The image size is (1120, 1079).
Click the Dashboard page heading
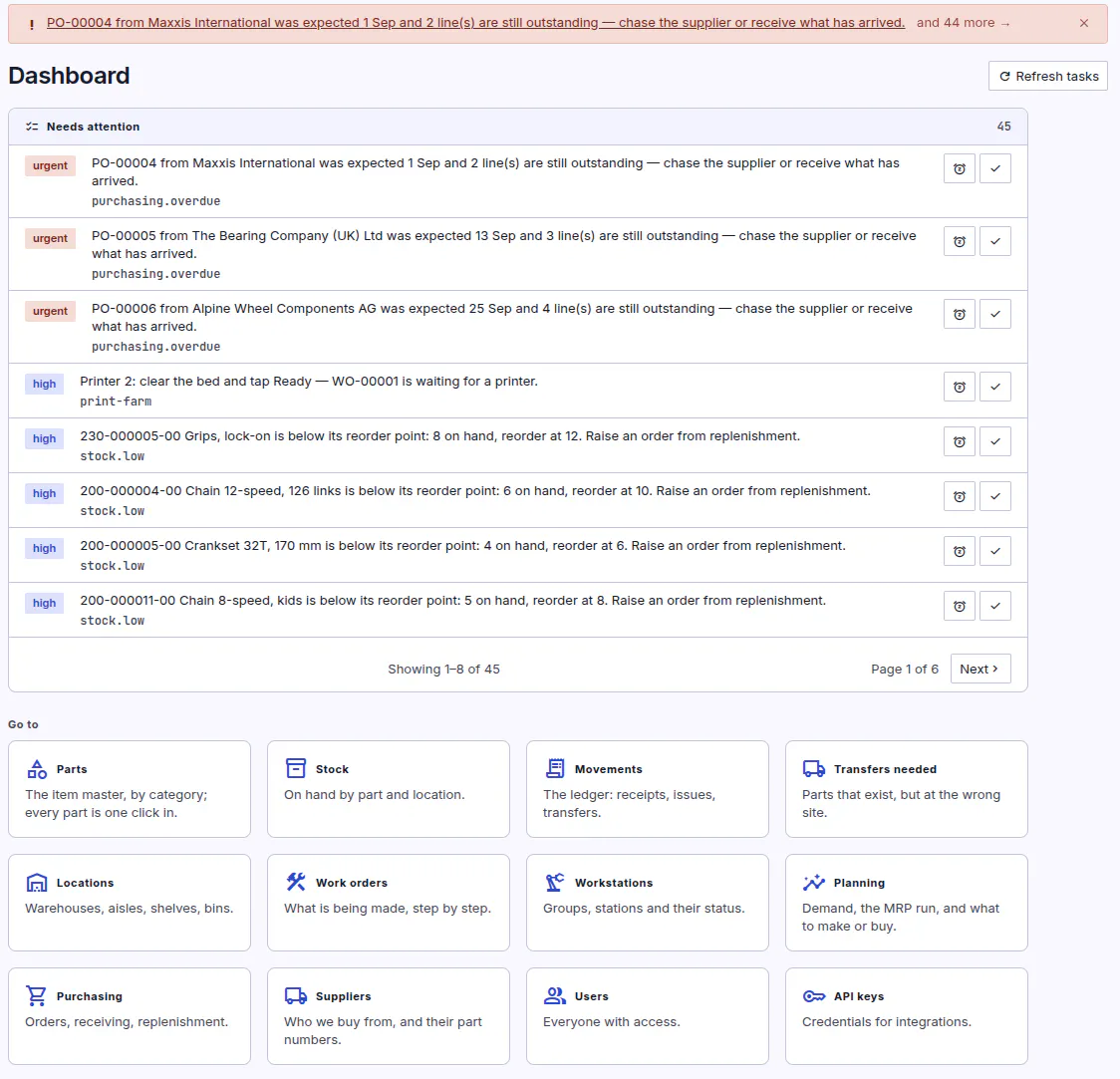(x=70, y=76)
